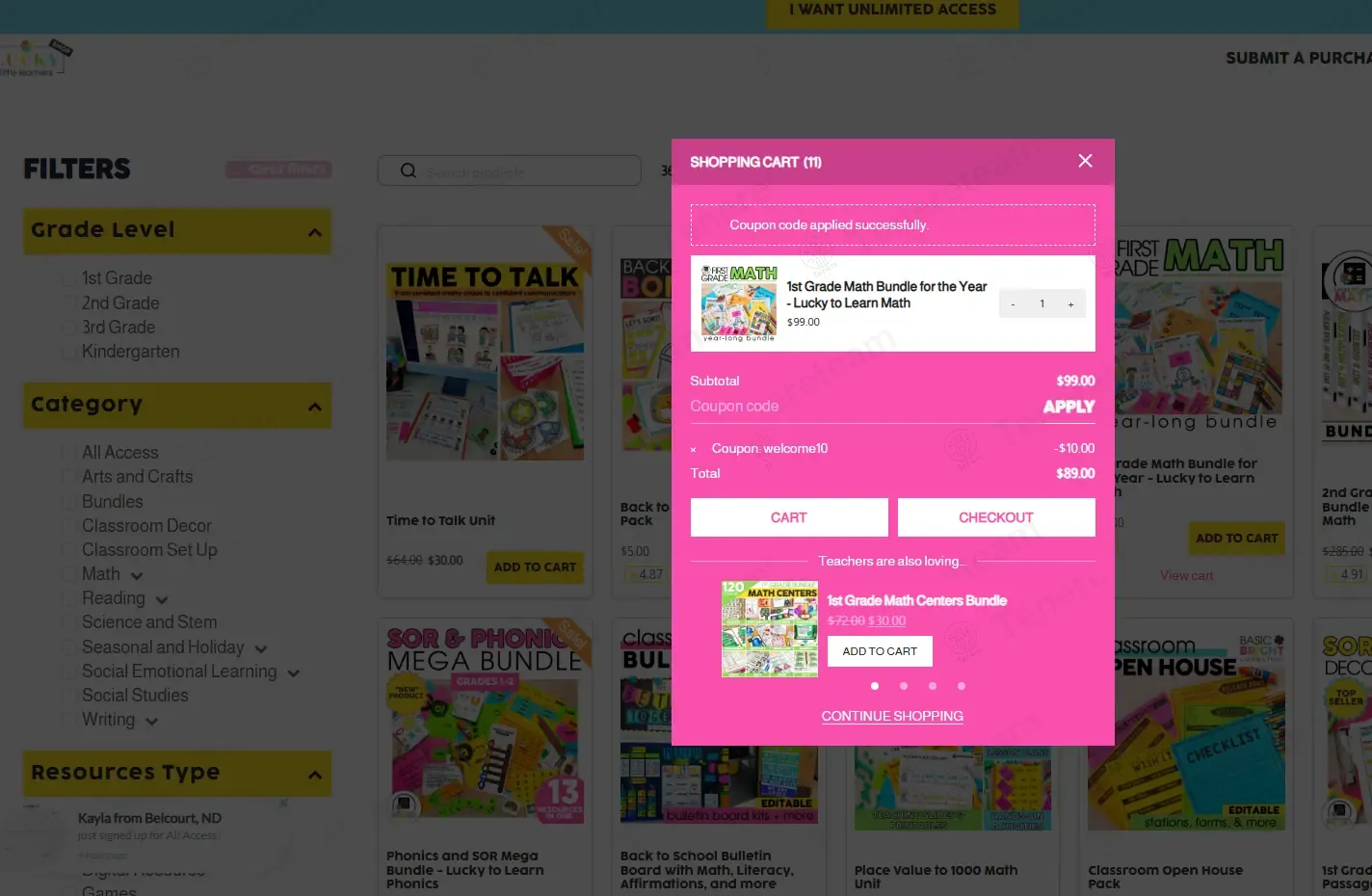This screenshot has height=896, width=1372.
Task: Open the full CART page
Action: click(x=789, y=517)
